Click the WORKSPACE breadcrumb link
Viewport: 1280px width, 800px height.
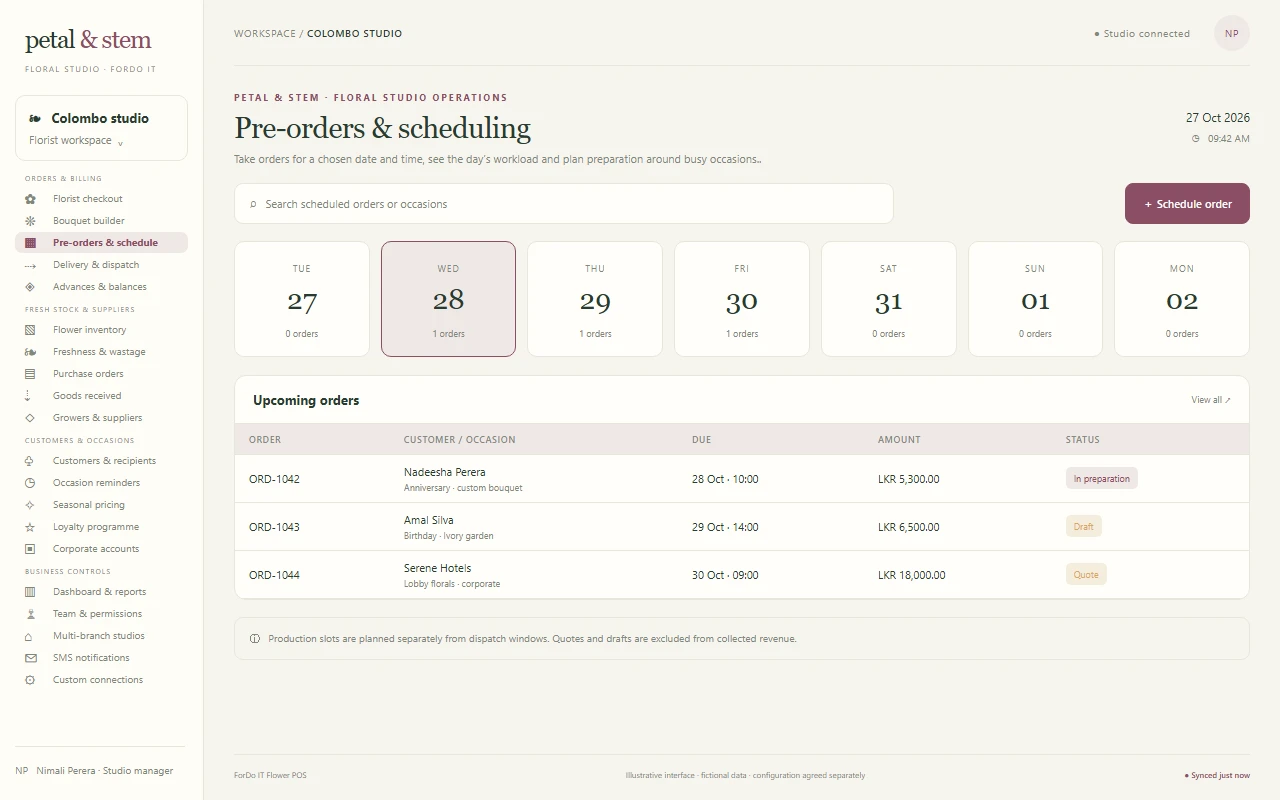click(x=265, y=34)
